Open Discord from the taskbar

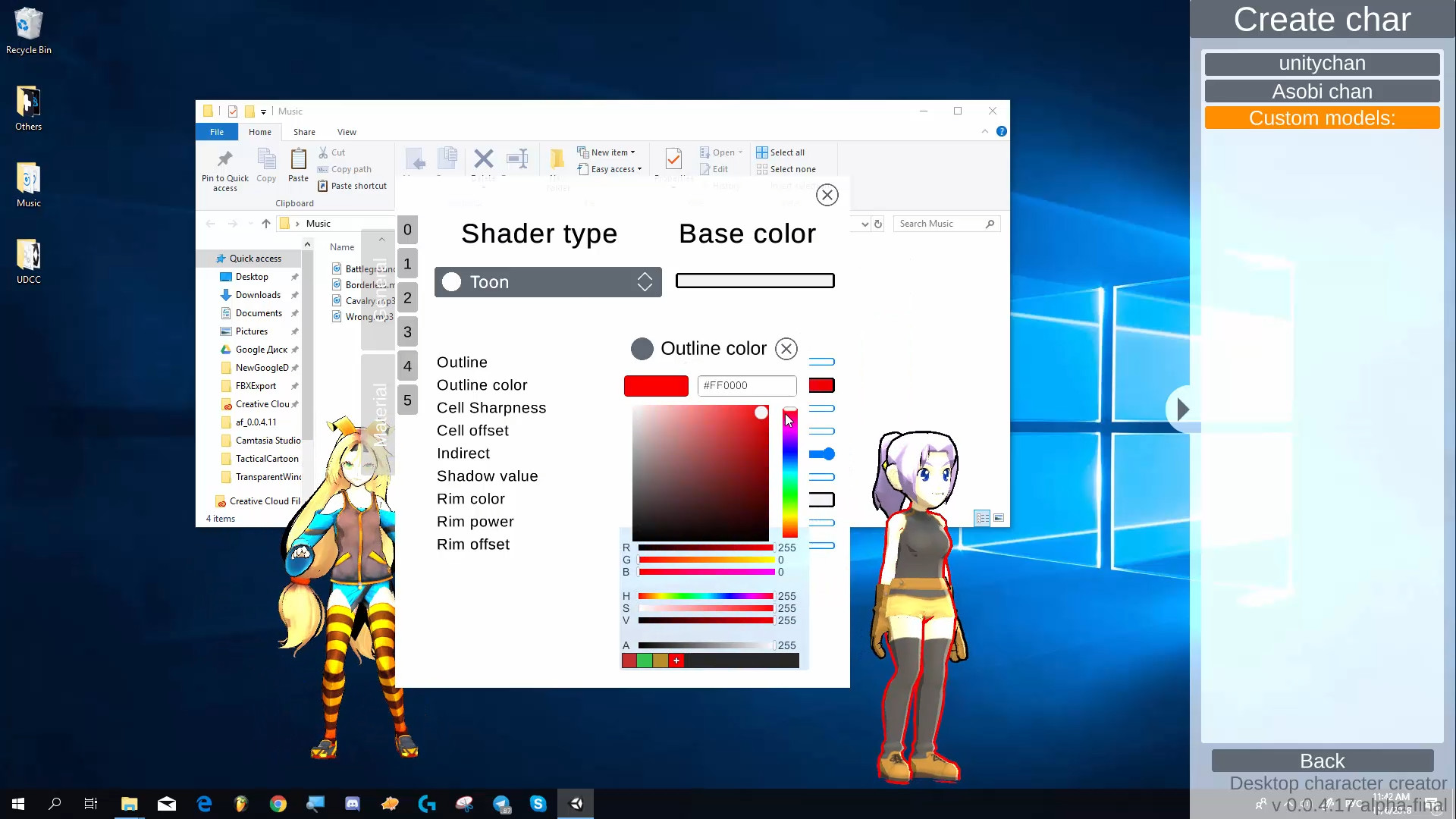352,803
